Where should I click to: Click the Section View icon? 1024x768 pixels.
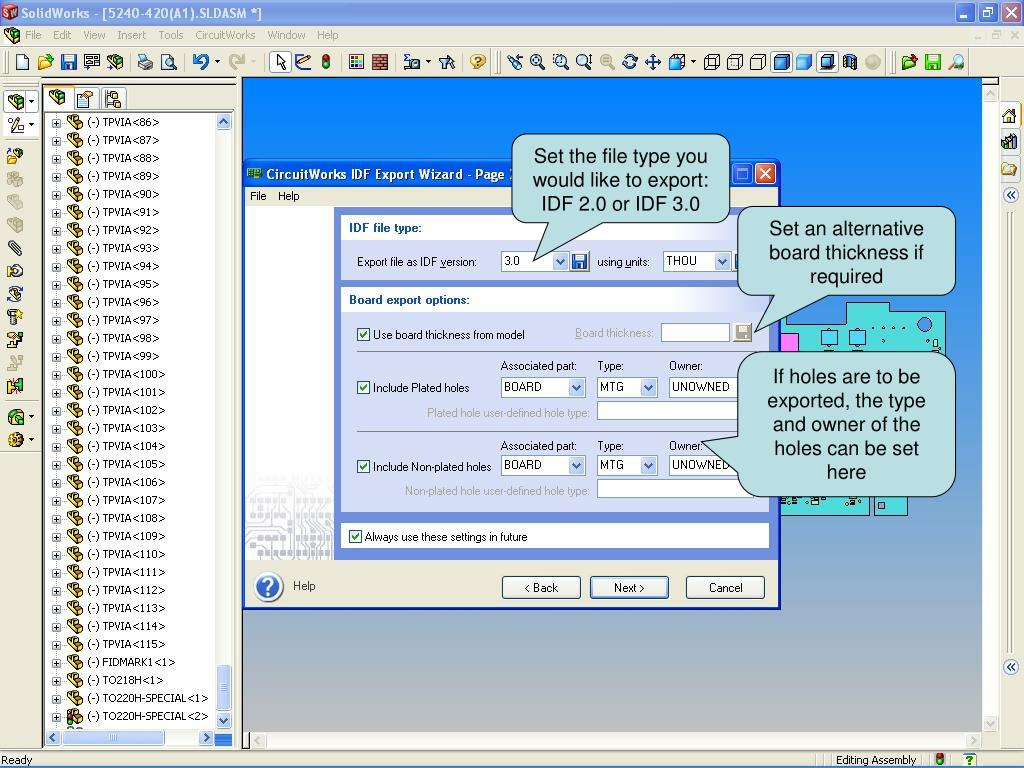click(850, 62)
